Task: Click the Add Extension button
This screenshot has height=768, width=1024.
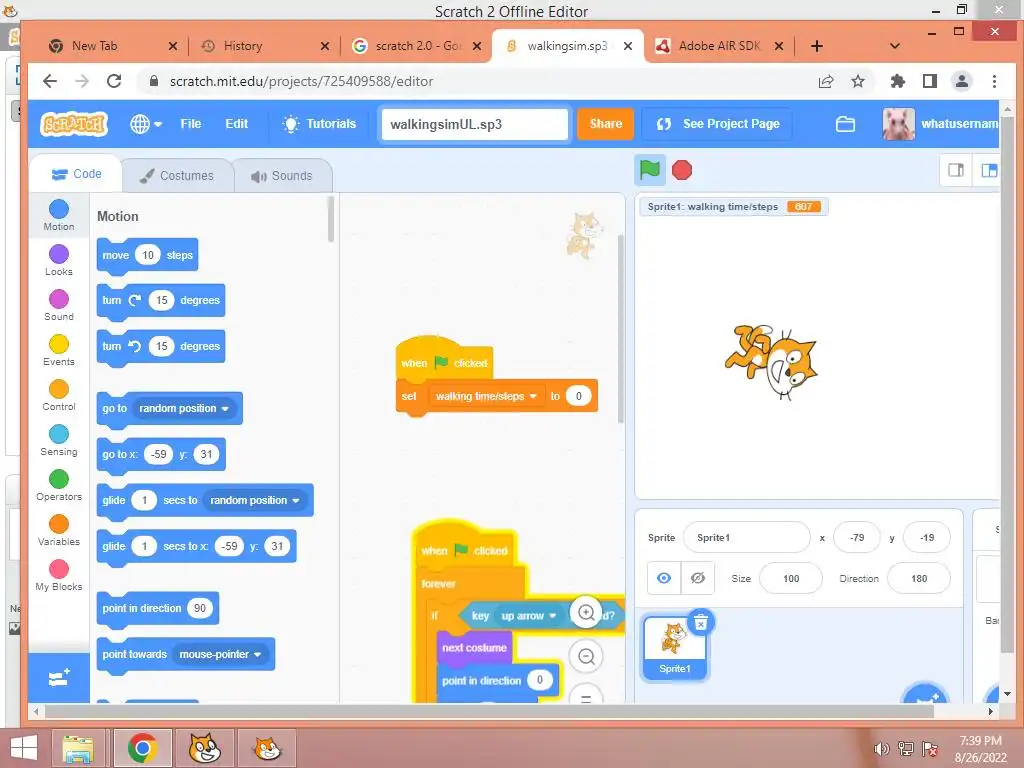Action: [x=59, y=678]
